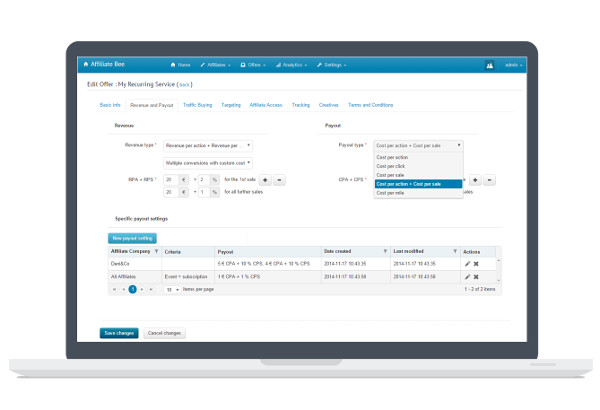The width and height of the screenshot is (600, 410).
Task: Open the Payout type dropdown
Action: pos(418,145)
